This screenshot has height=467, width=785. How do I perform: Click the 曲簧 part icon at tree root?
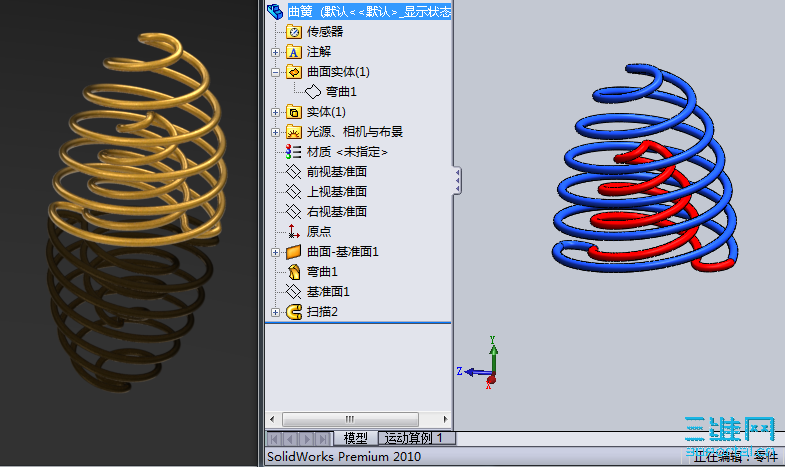(275, 12)
